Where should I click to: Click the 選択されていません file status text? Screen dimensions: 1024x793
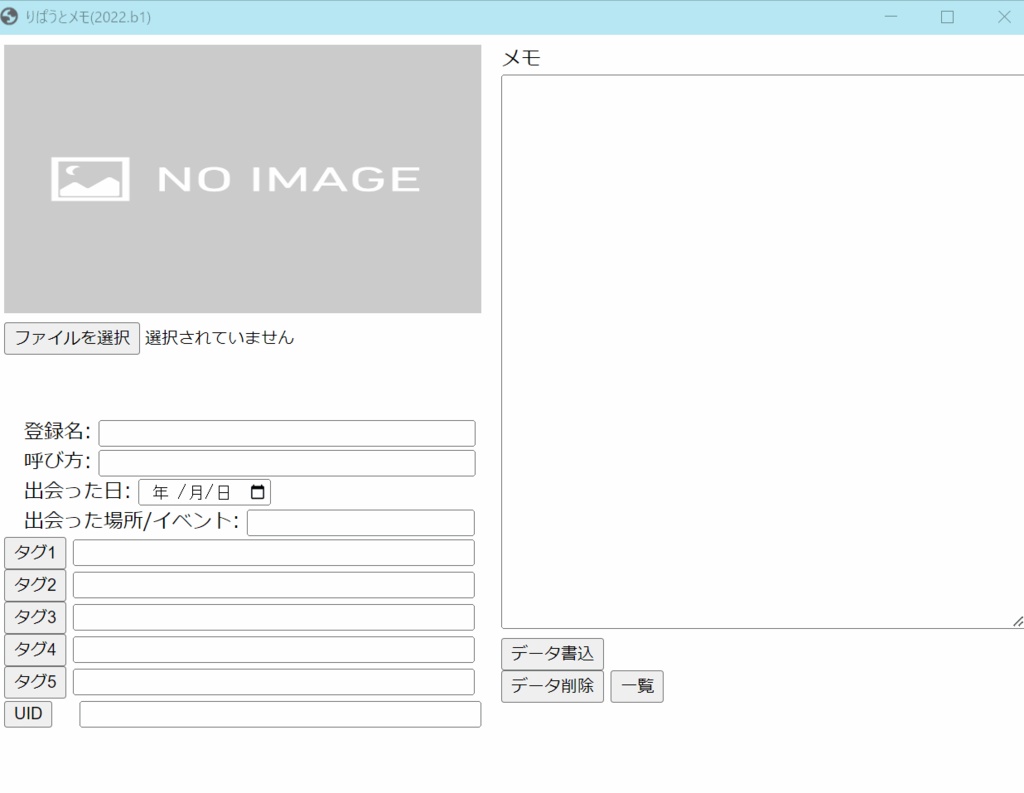click(x=219, y=338)
